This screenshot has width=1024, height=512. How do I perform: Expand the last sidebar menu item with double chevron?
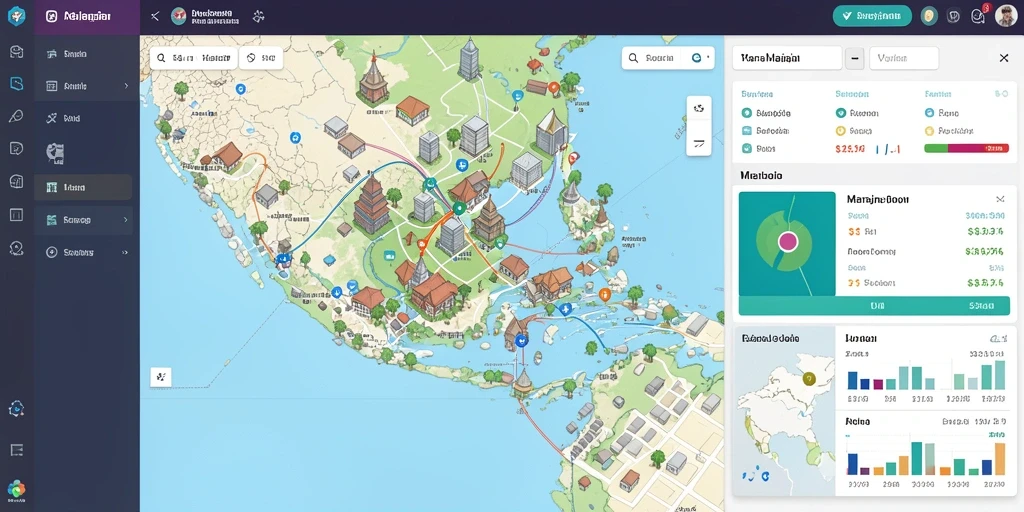tap(86, 252)
